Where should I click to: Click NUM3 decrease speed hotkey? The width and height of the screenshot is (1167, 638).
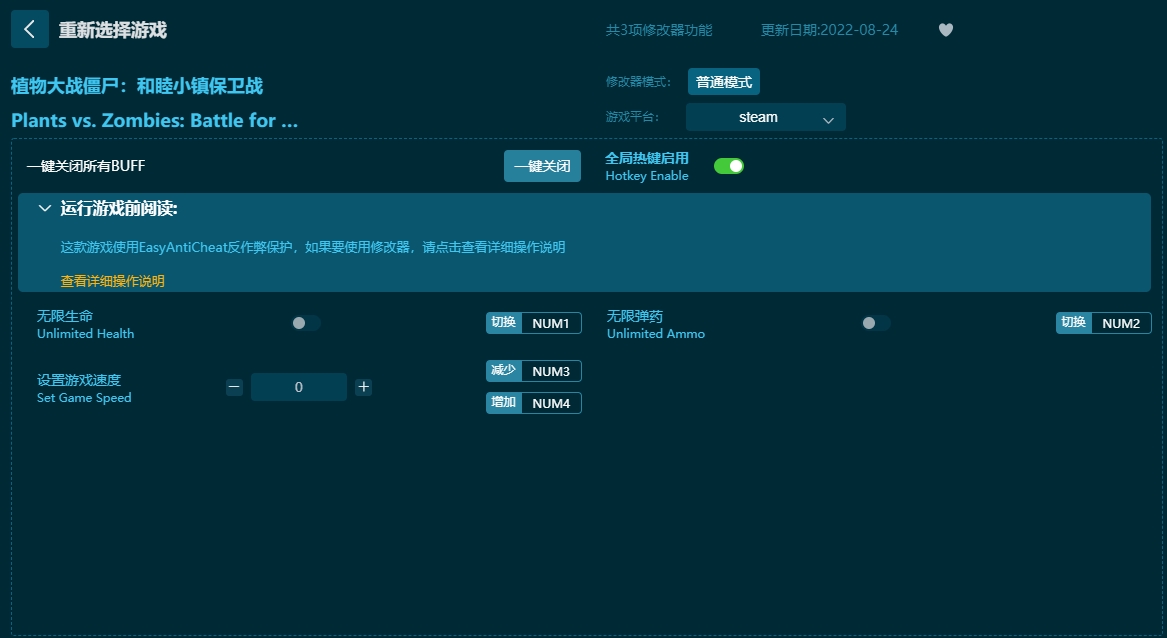[x=550, y=371]
